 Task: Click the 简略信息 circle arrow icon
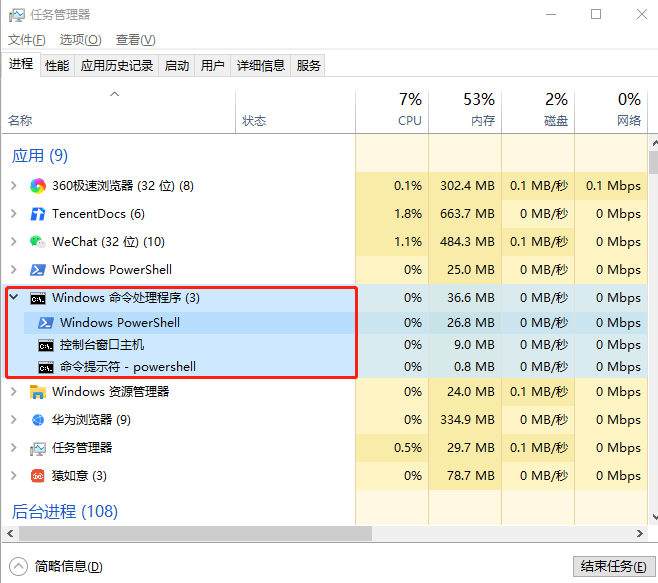[x=18, y=567]
